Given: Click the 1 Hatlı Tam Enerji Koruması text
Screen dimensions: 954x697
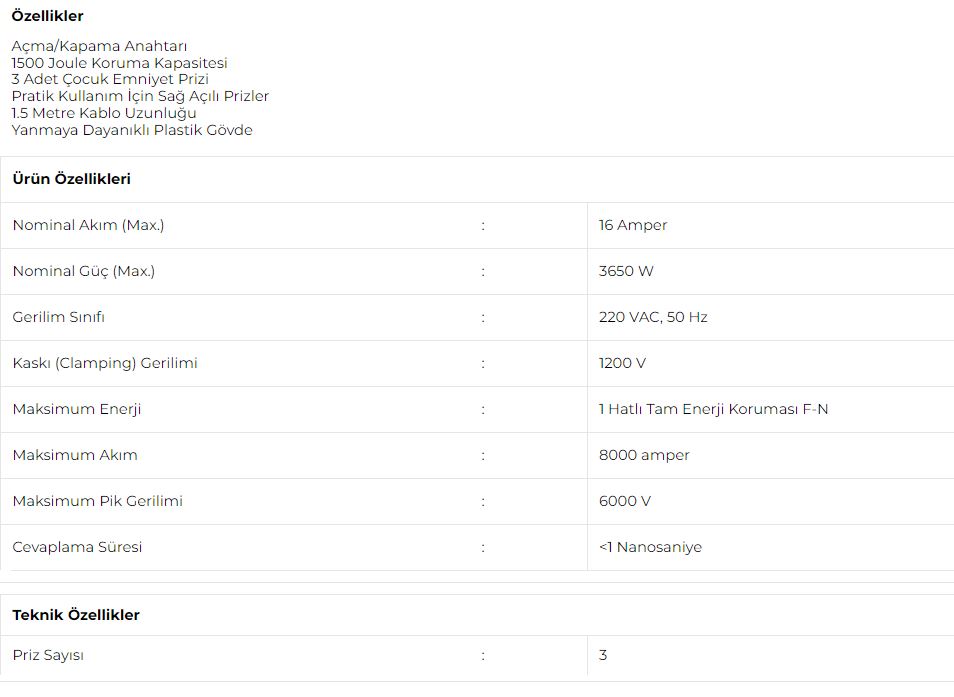Looking at the screenshot, I should coord(698,409).
